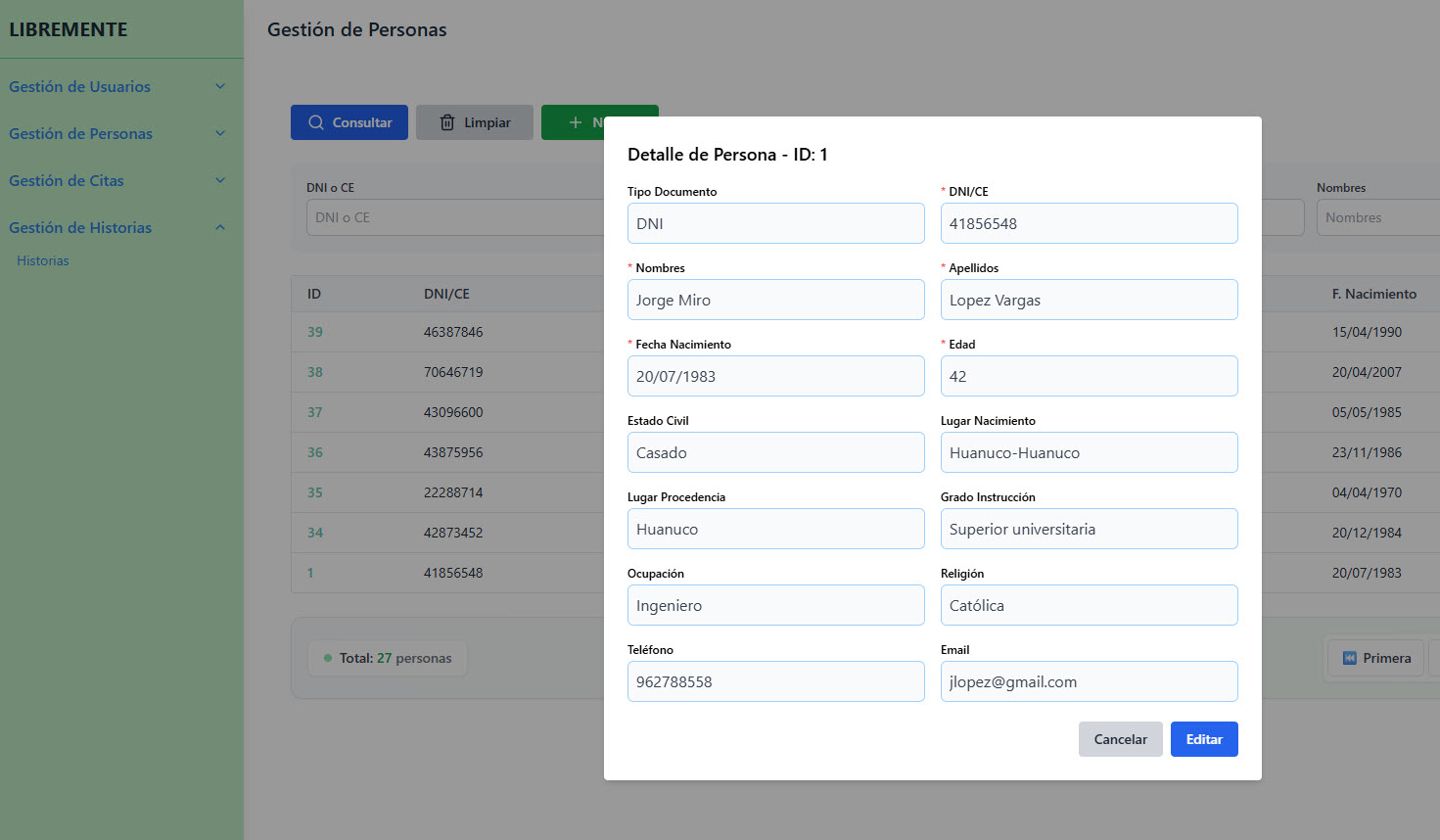Viewport: 1440px width, 840px height.
Task: Open person ID 36 link
Action: click(315, 452)
